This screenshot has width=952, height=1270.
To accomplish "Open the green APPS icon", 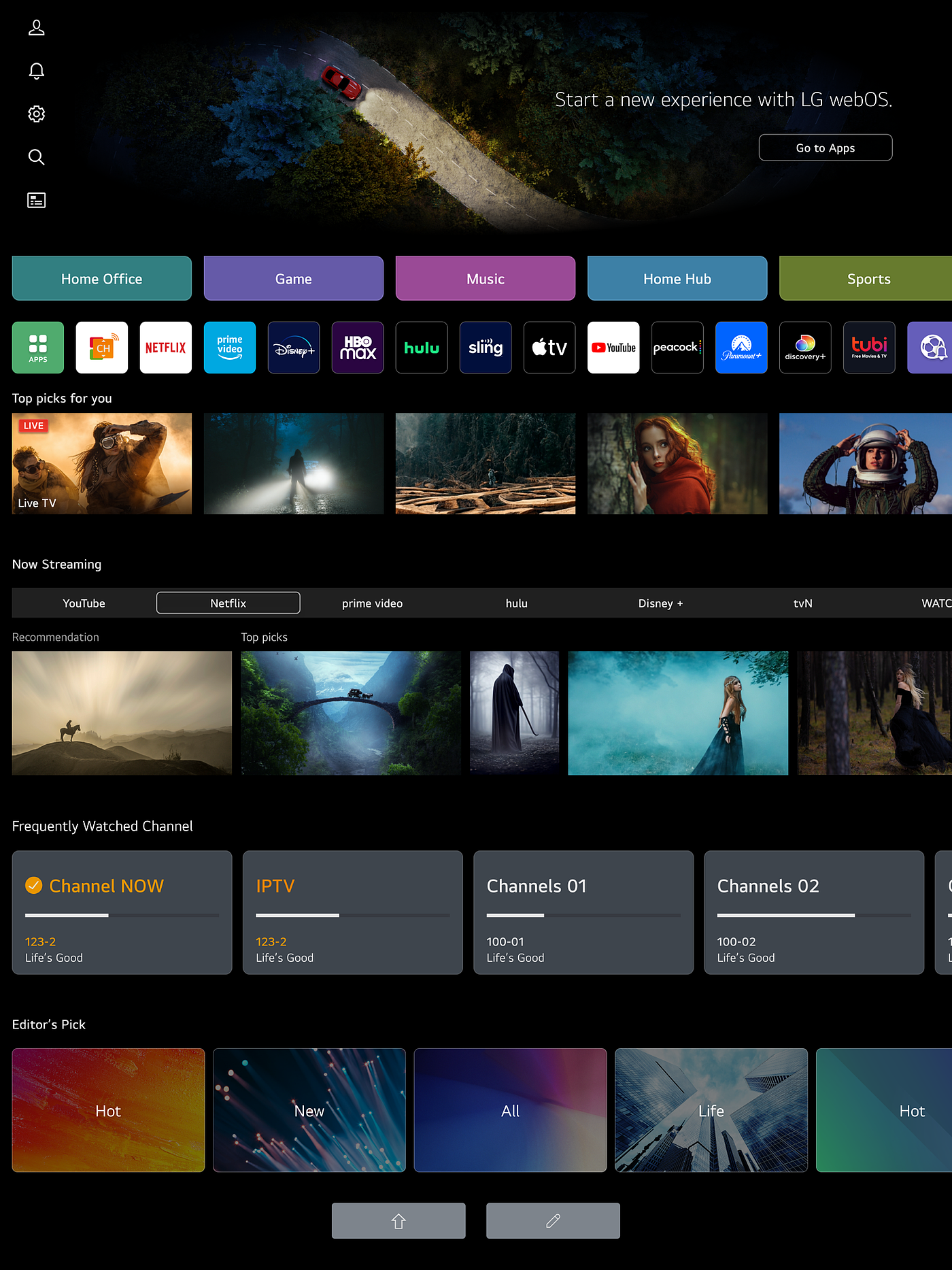I will click(x=38, y=348).
